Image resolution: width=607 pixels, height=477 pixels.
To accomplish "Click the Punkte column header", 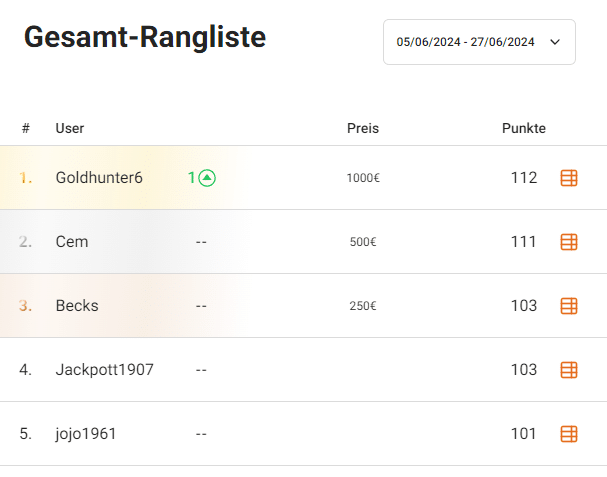I will [x=523, y=128].
